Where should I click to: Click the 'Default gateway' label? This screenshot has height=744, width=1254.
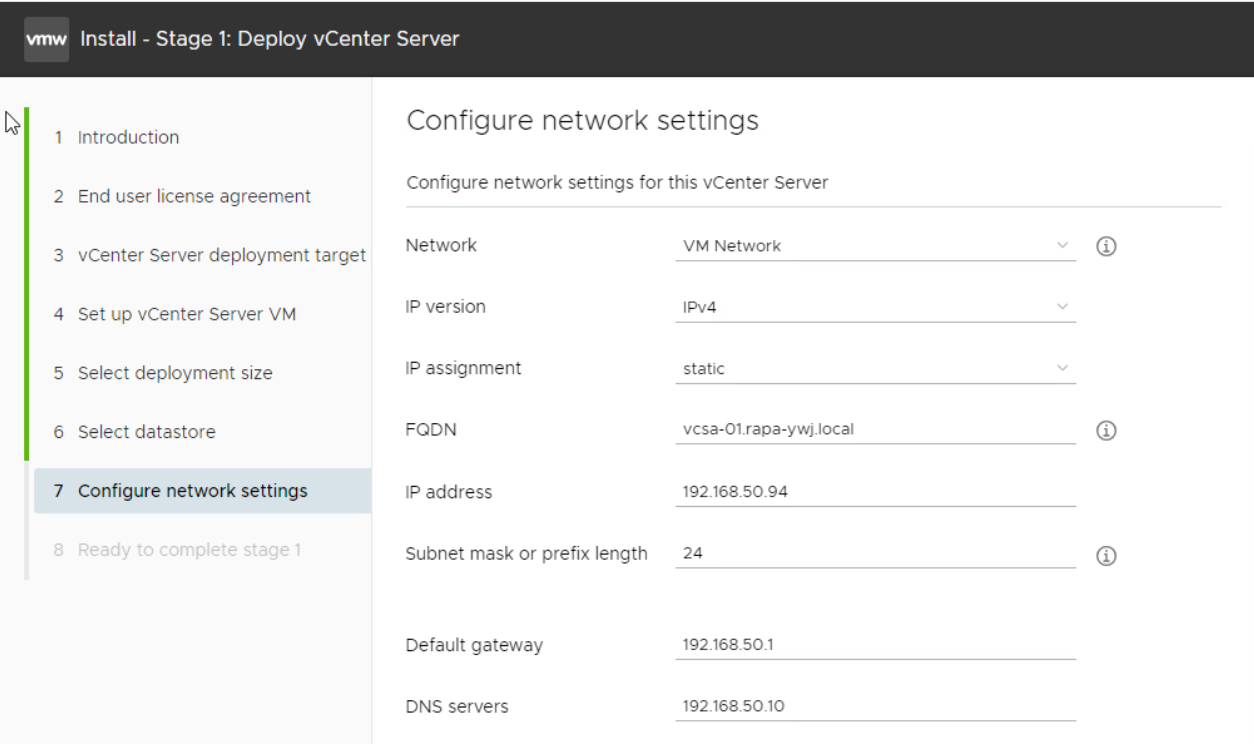(474, 645)
